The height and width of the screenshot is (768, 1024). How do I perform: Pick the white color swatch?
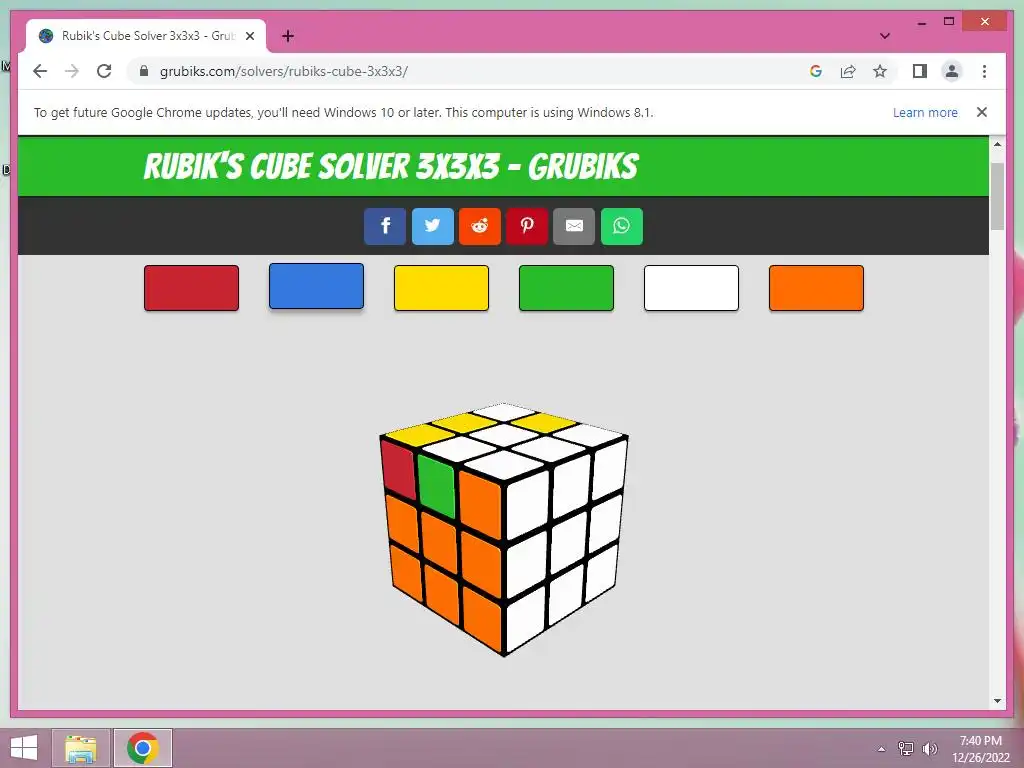pos(692,288)
